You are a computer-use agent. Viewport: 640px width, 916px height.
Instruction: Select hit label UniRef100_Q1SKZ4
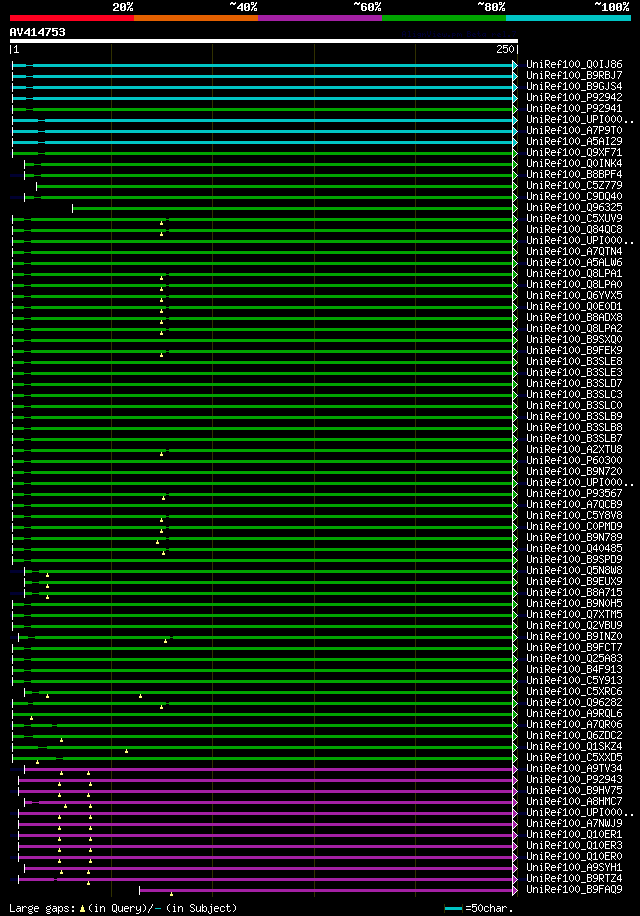tap(574, 746)
